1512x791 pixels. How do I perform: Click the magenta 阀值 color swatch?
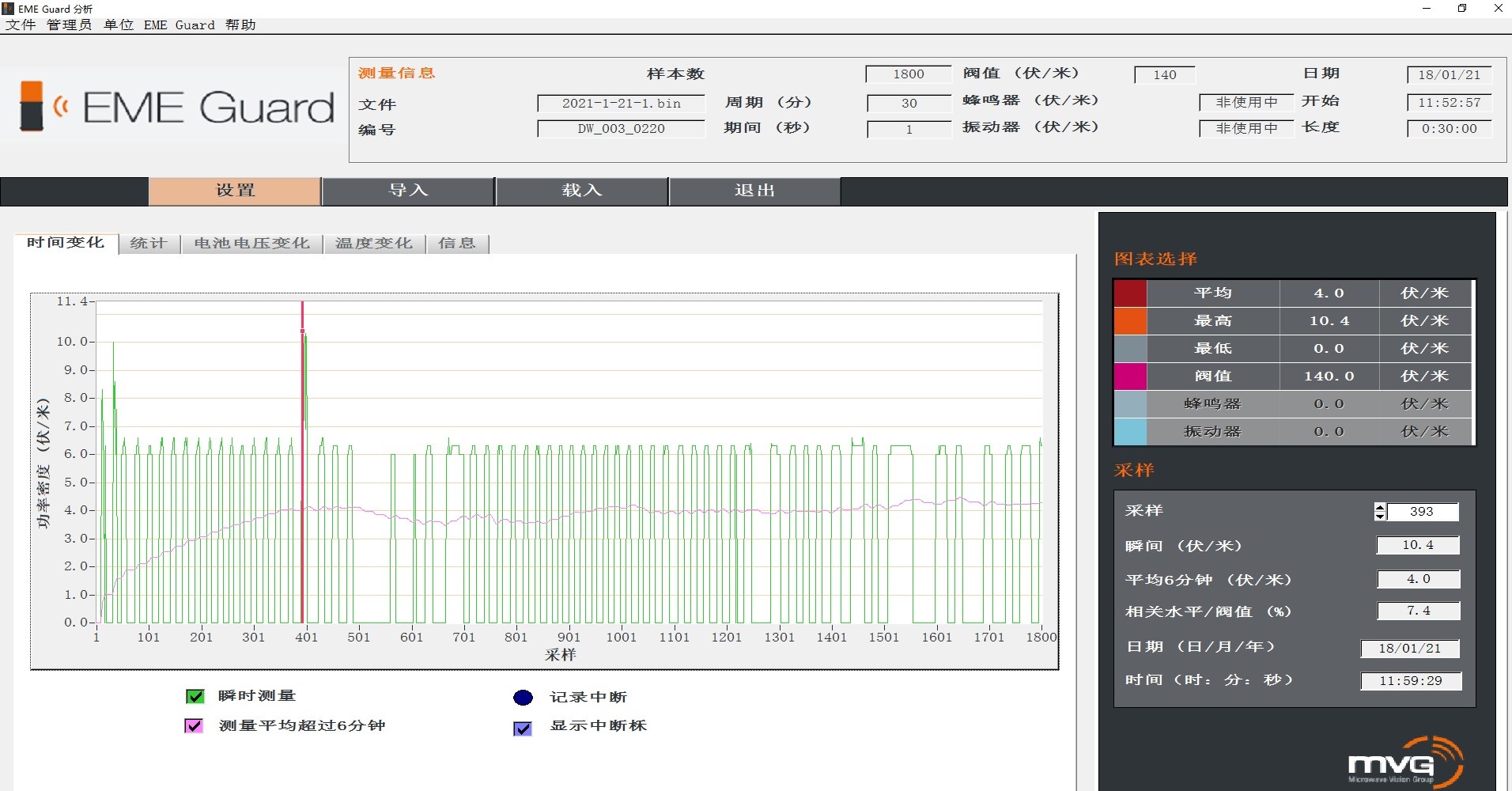pyautogui.click(x=1130, y=377)
